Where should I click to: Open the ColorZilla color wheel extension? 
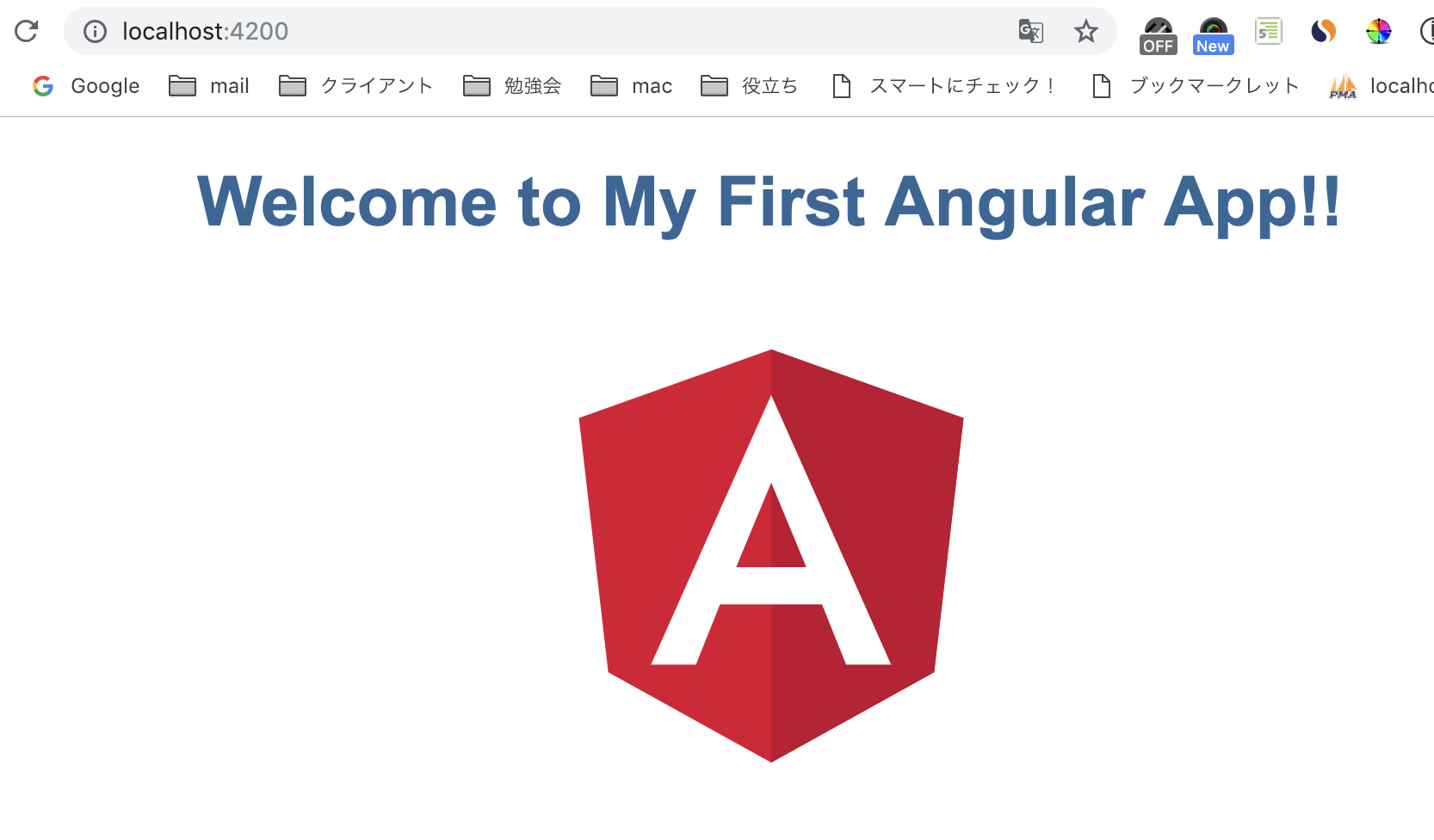point(1379,31)
